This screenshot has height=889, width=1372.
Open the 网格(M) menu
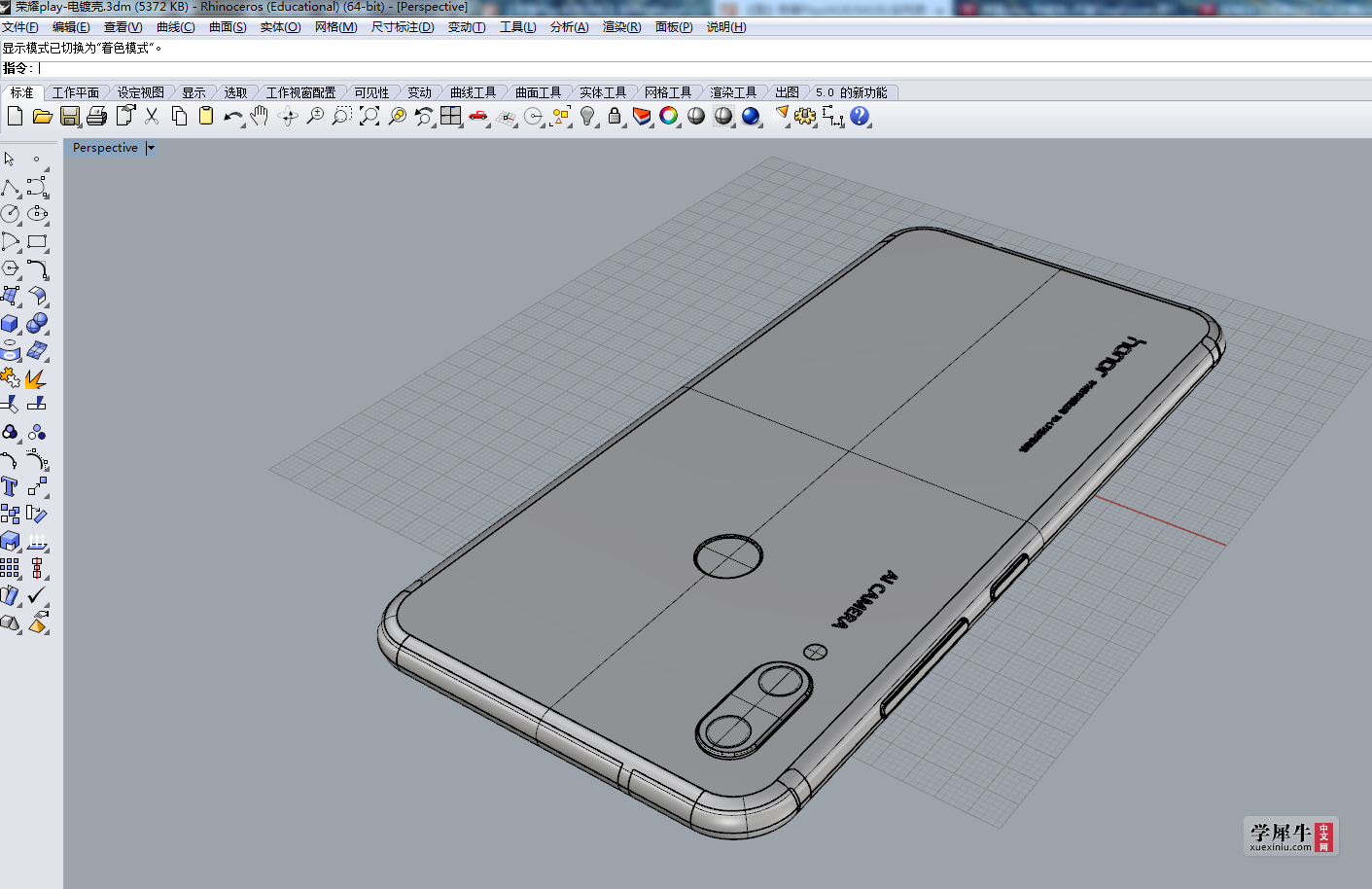336,27
